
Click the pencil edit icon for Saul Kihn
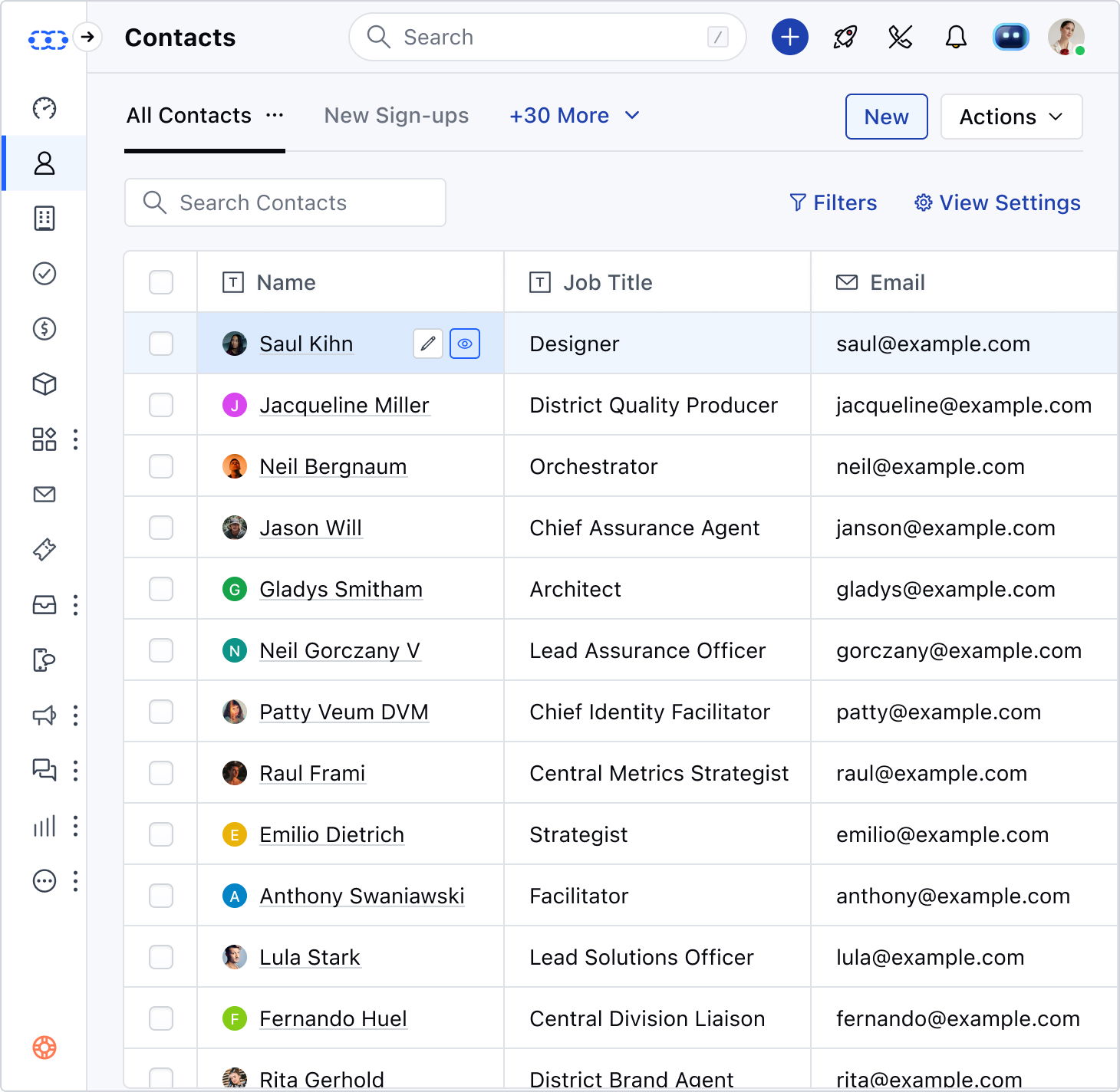pyautogui.click(x=428, y=344)
